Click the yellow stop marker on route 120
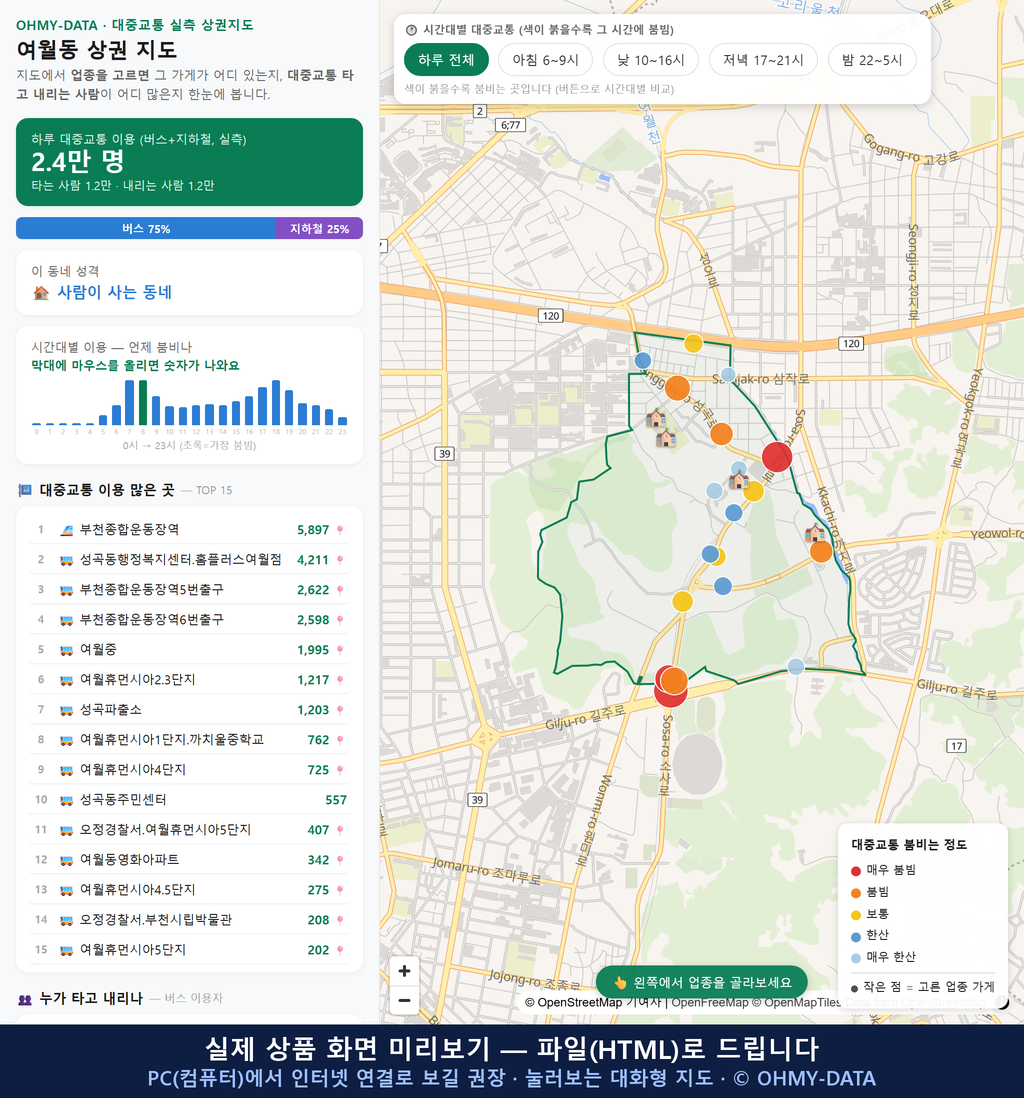 [693, 343]
